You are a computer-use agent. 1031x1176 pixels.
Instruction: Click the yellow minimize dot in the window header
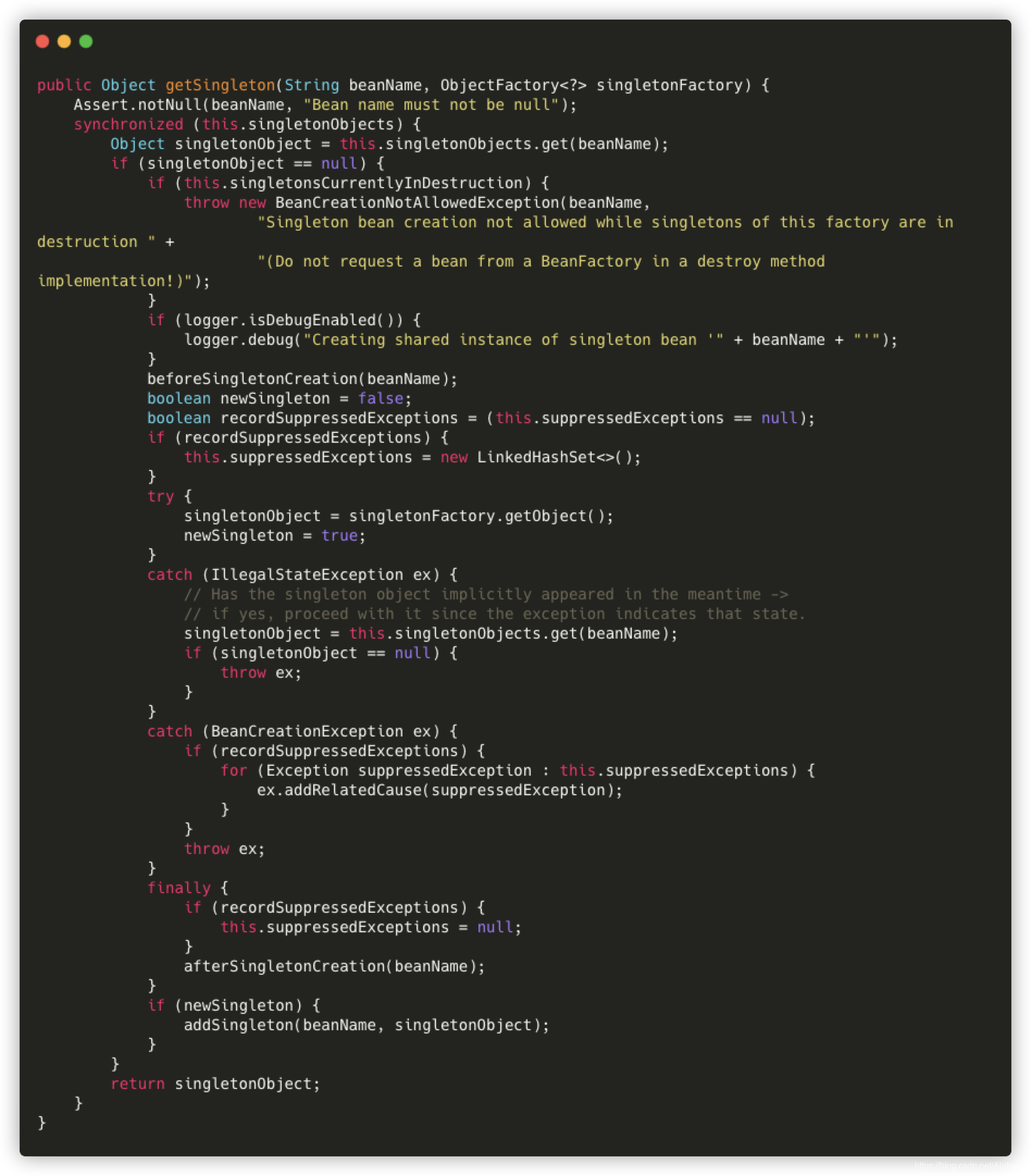click(64, 41)
